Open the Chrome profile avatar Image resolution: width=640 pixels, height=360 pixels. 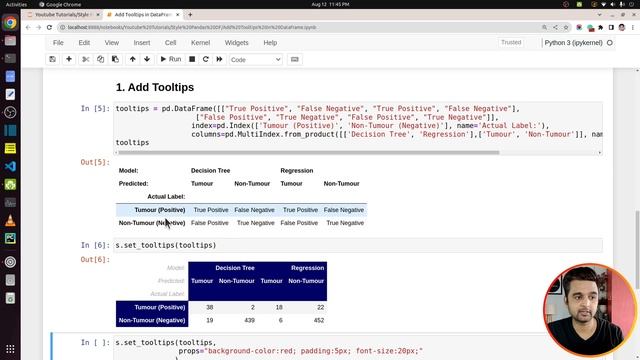point(622,27)
